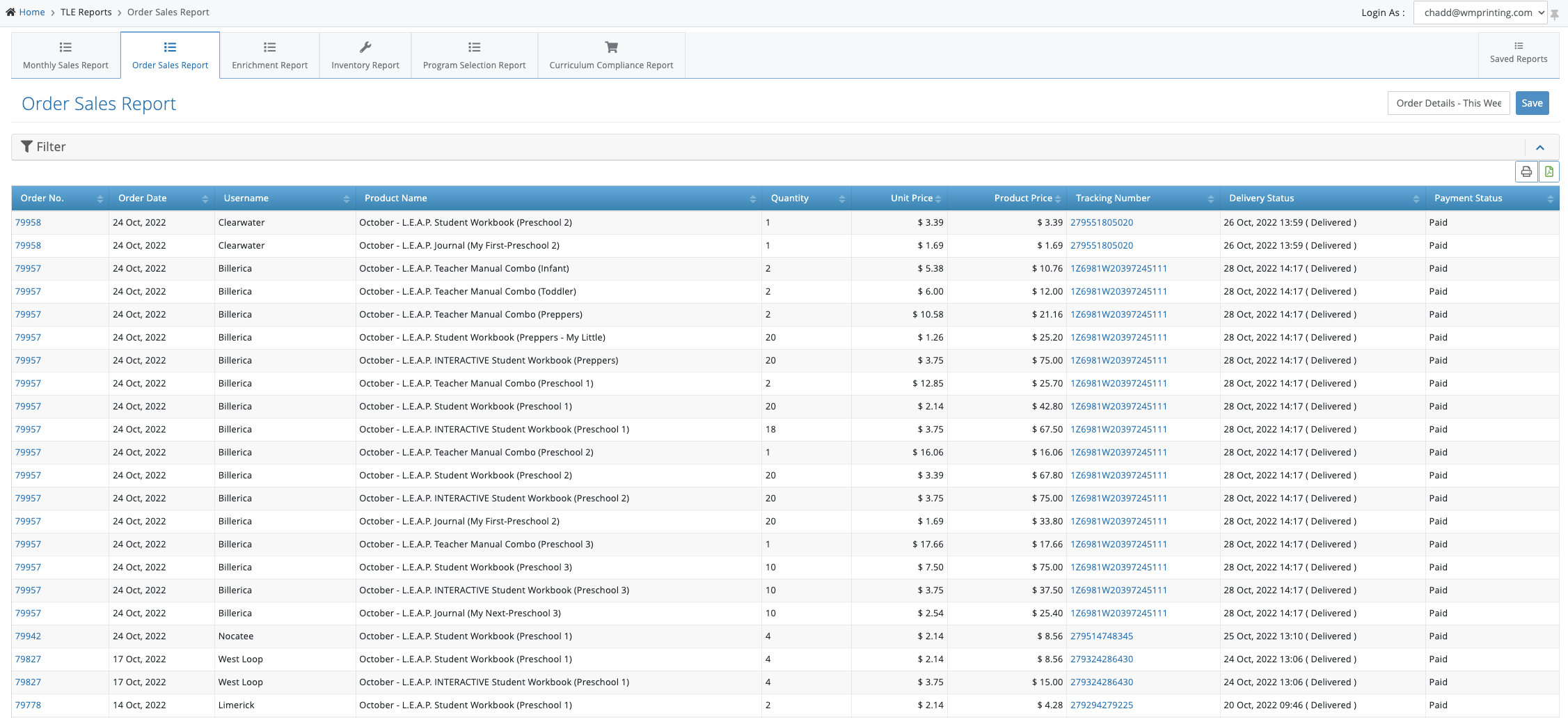Click the Product Name column header
Screen dimensions: 1568x718
pyautogui.click(x=559, y=198)
